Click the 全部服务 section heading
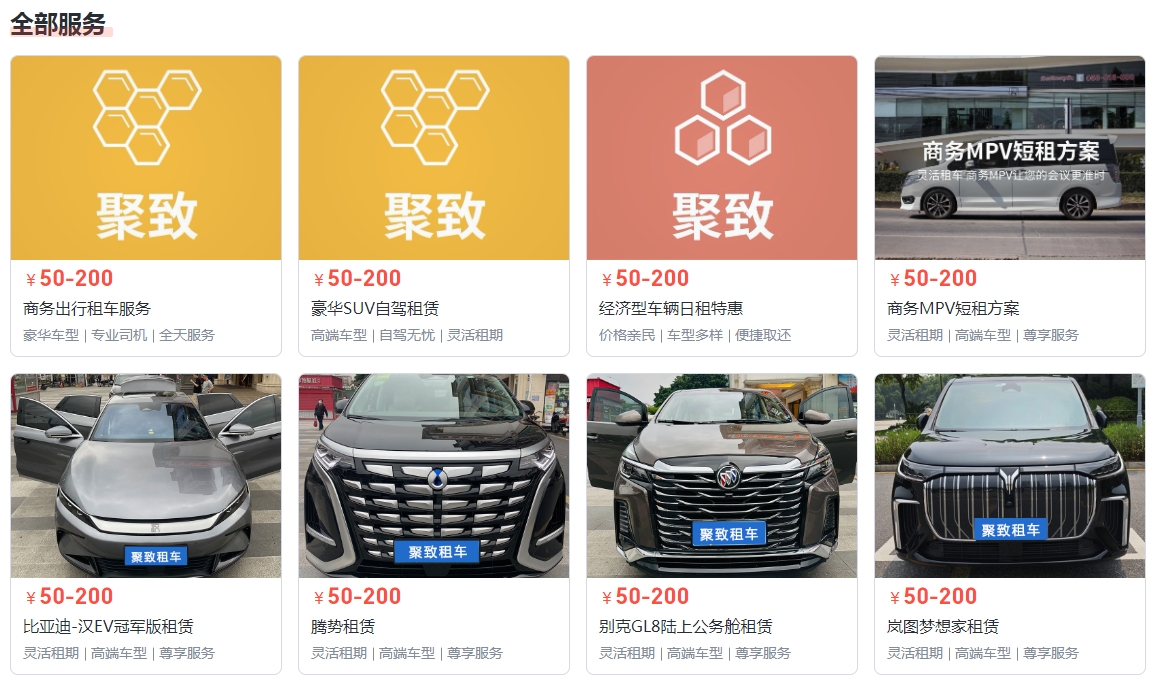1160x682 pixels. click(x=58, y=24)
